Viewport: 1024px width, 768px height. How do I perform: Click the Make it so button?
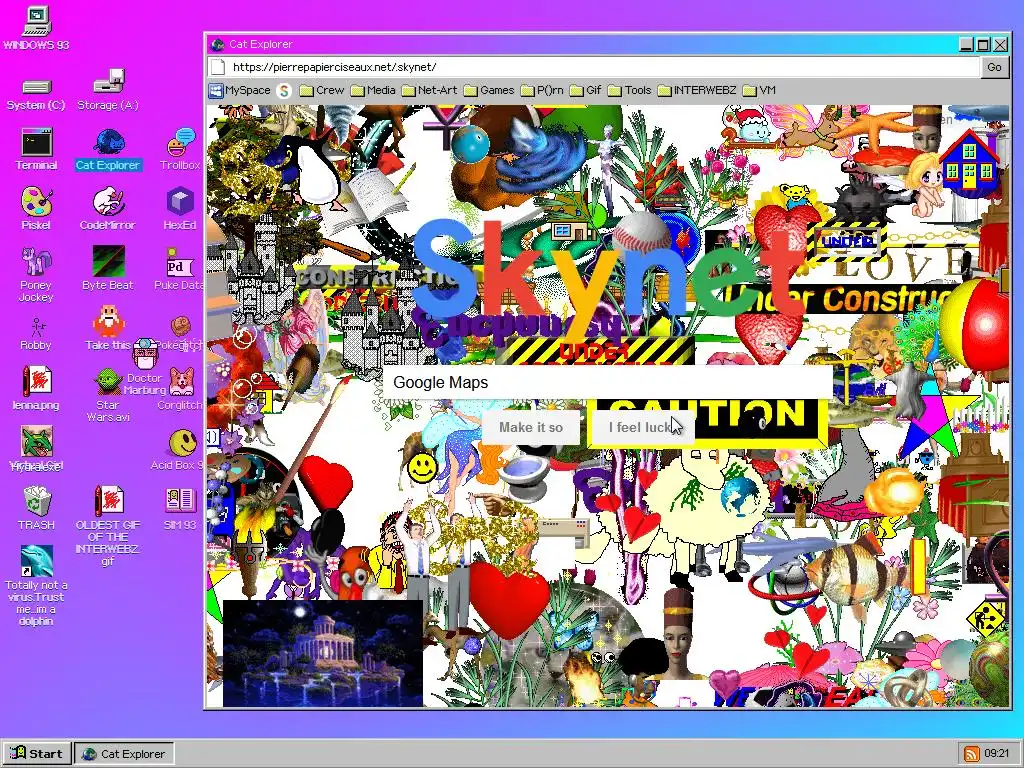tap(531, 427)
